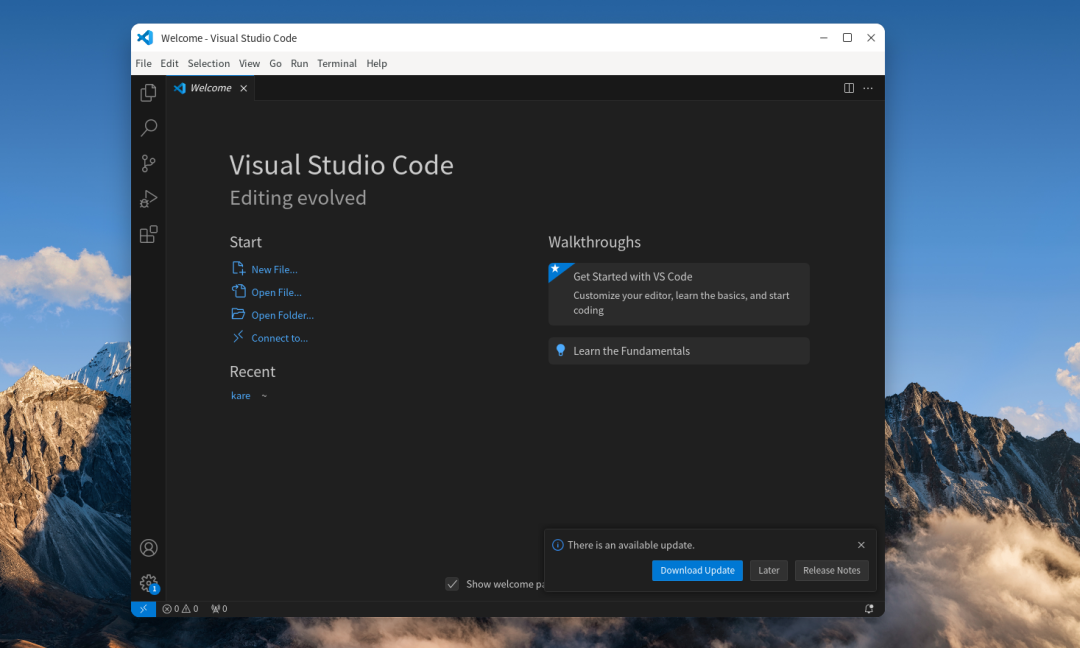Image resolution: width=1080 pixels, height=648 pixels.
Task: Open the Explorer view in activity bar
Action: [x=148, y=93]
